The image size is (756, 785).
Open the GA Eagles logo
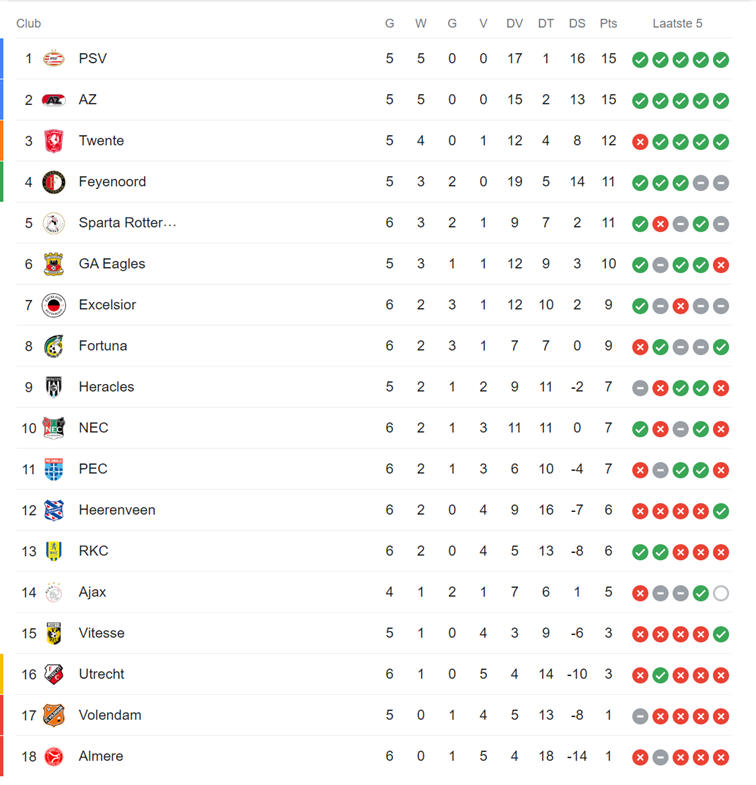click(54, 264)
